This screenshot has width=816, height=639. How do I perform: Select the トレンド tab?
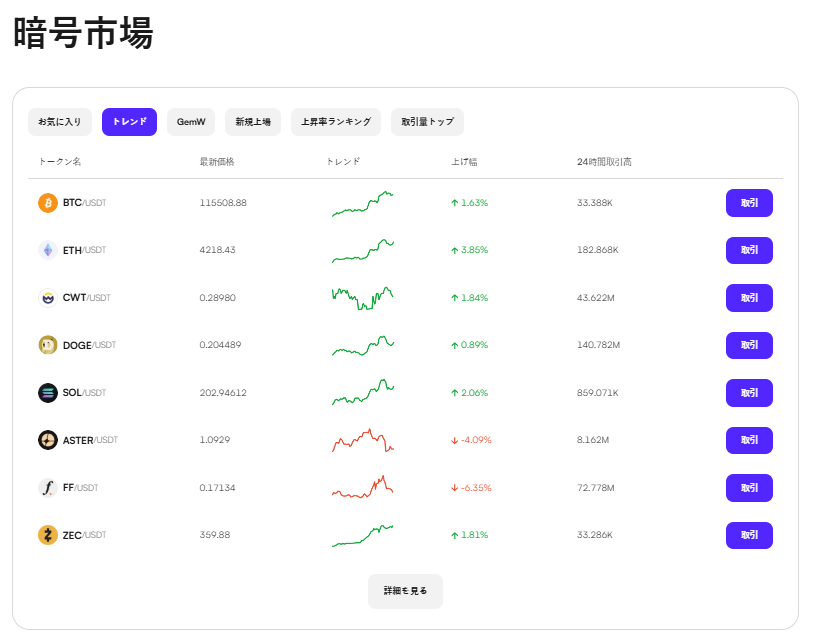[x=129, y=121]
